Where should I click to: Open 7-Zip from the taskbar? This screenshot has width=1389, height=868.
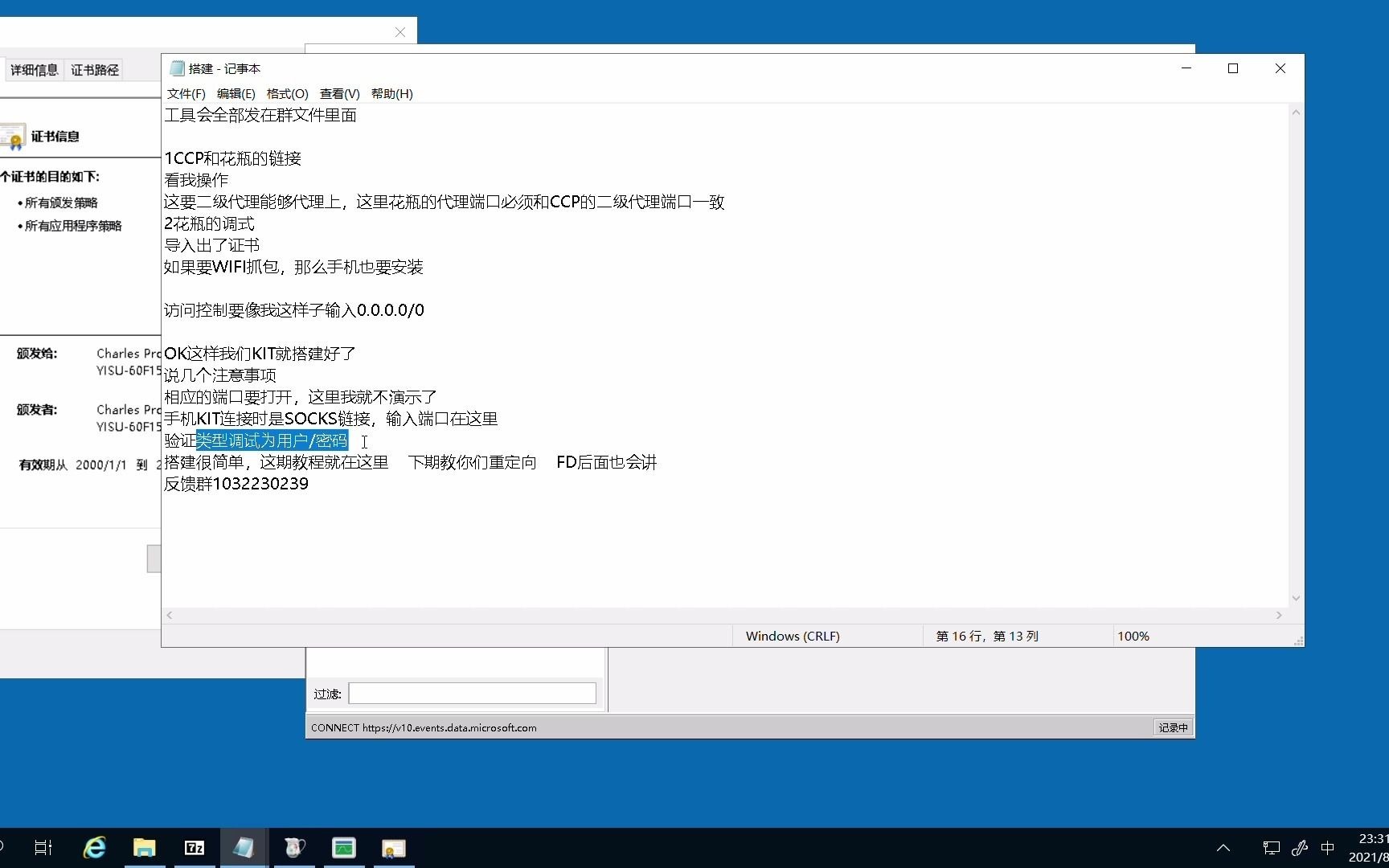click(195, 847)
